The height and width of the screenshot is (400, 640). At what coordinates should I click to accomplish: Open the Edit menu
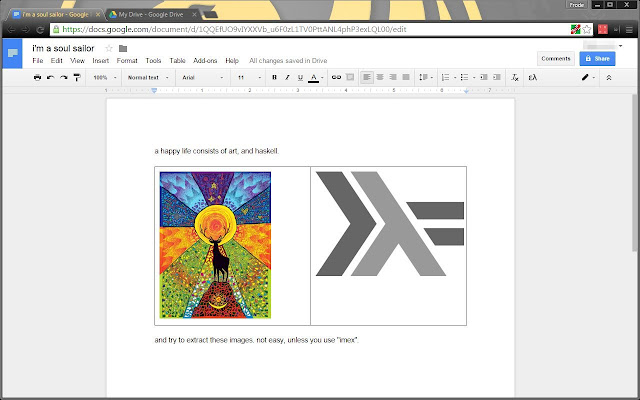[x=56, y=60]
